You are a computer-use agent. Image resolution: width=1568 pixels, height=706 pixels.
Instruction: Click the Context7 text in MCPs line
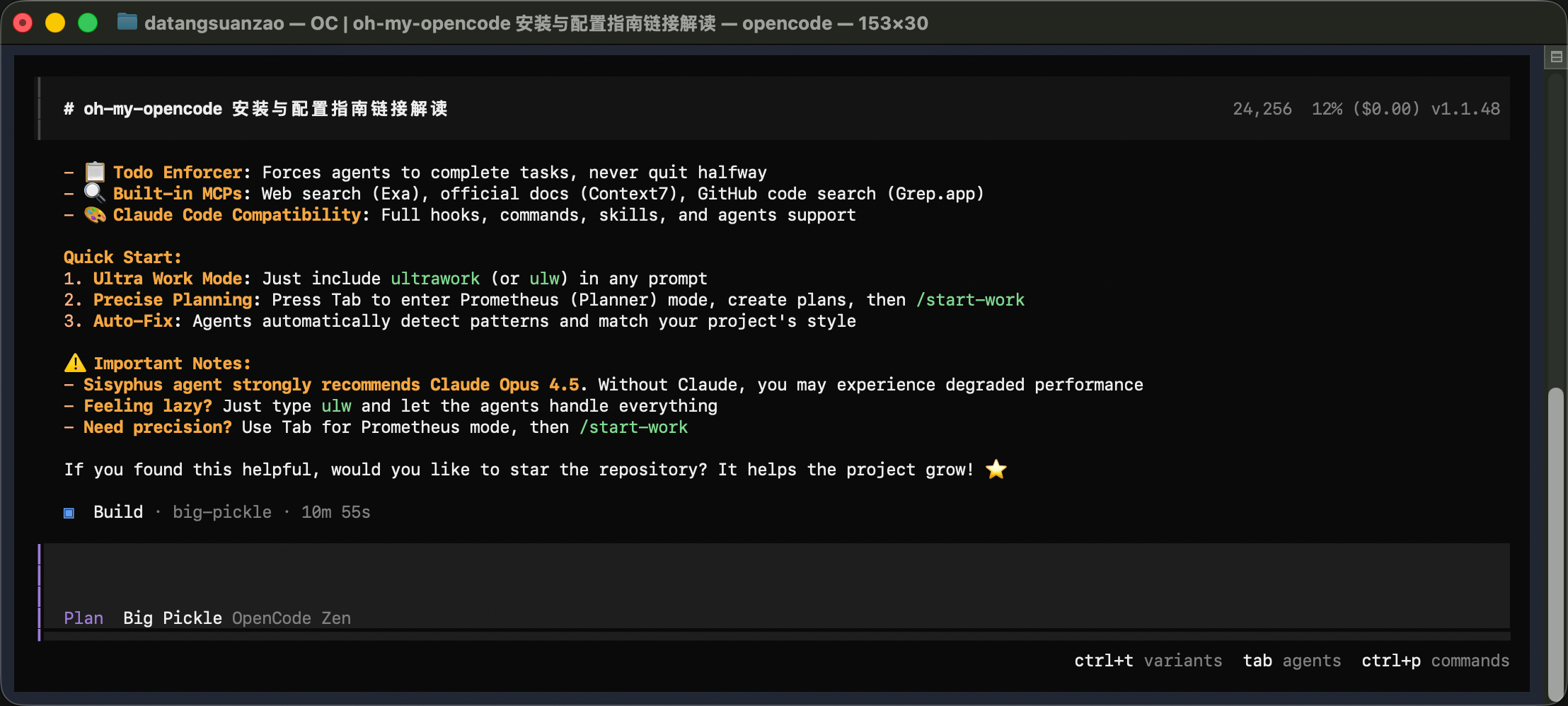628,194
